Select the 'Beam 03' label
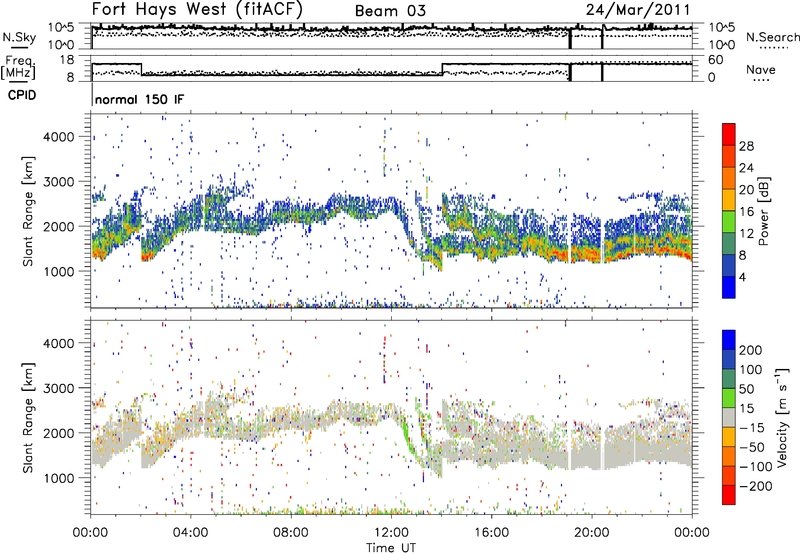 pos(390,11)
